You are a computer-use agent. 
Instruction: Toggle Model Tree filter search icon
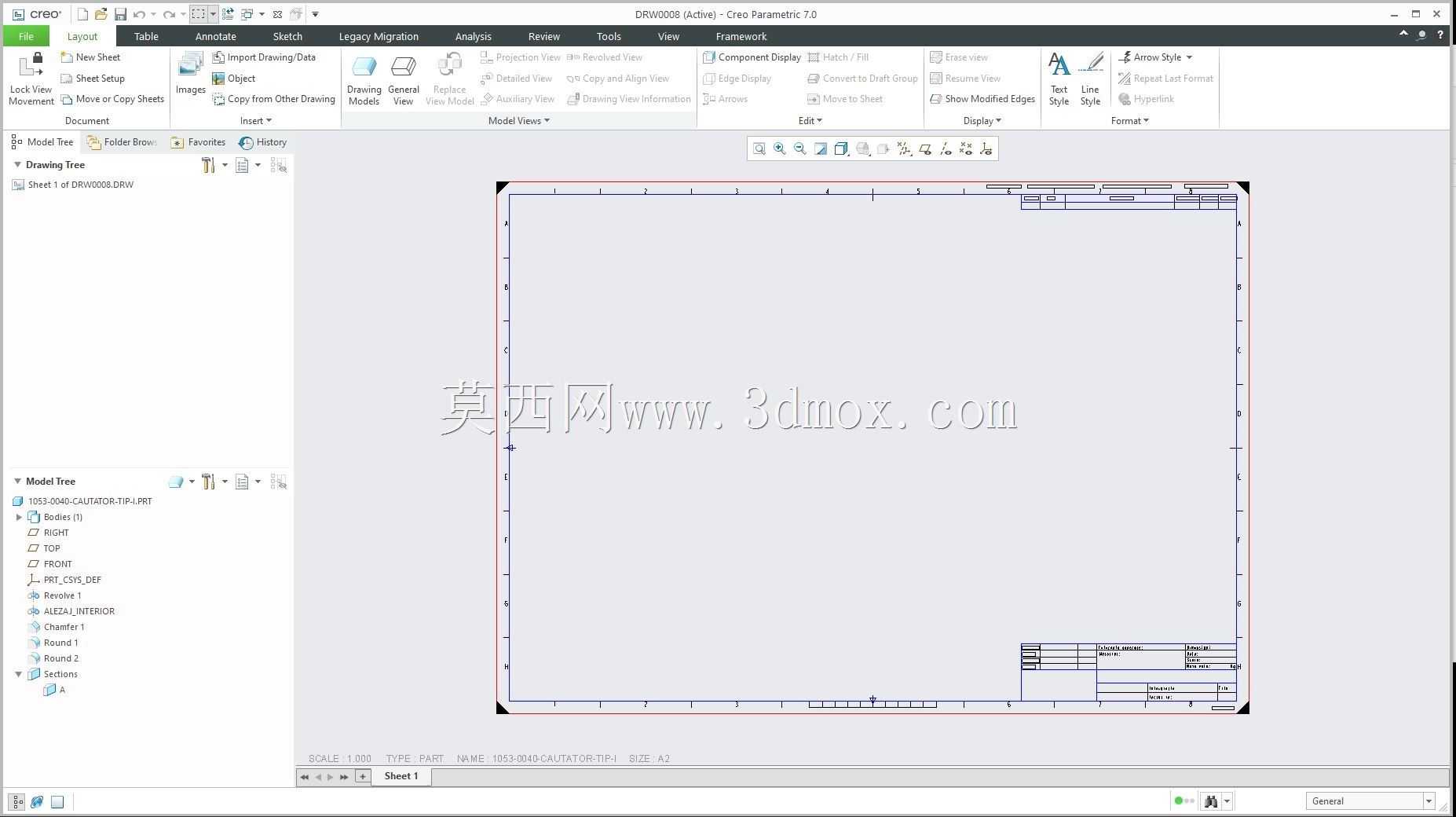pos(279,482)
